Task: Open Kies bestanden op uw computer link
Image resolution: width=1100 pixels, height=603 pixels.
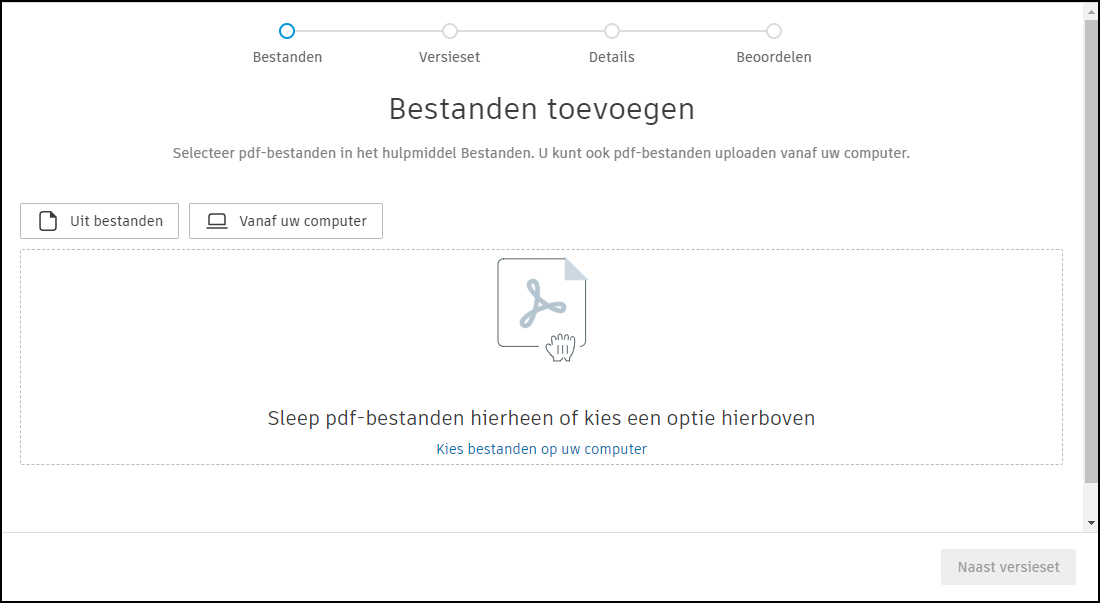Action: click(x=541, y=449)
